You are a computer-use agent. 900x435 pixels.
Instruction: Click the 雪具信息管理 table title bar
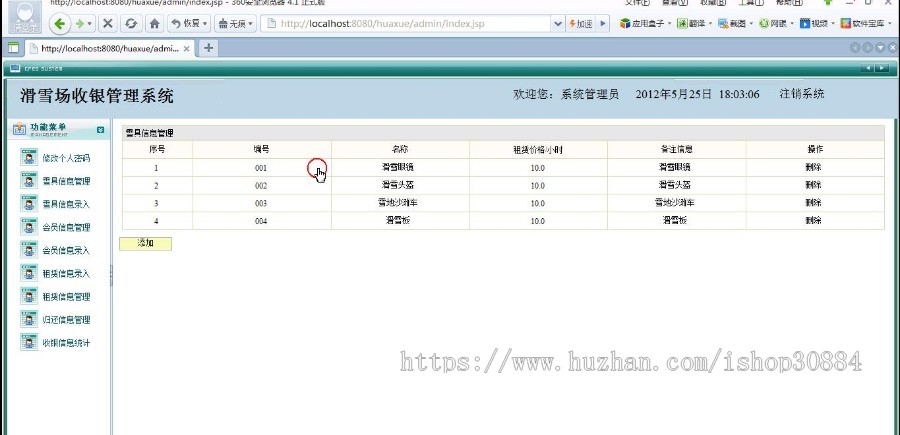click(x=503, y=133)
